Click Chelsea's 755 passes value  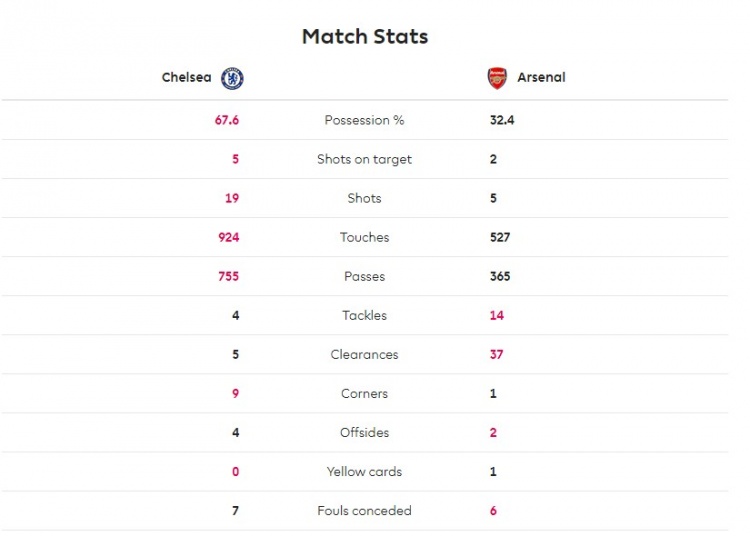coord(229,276)
